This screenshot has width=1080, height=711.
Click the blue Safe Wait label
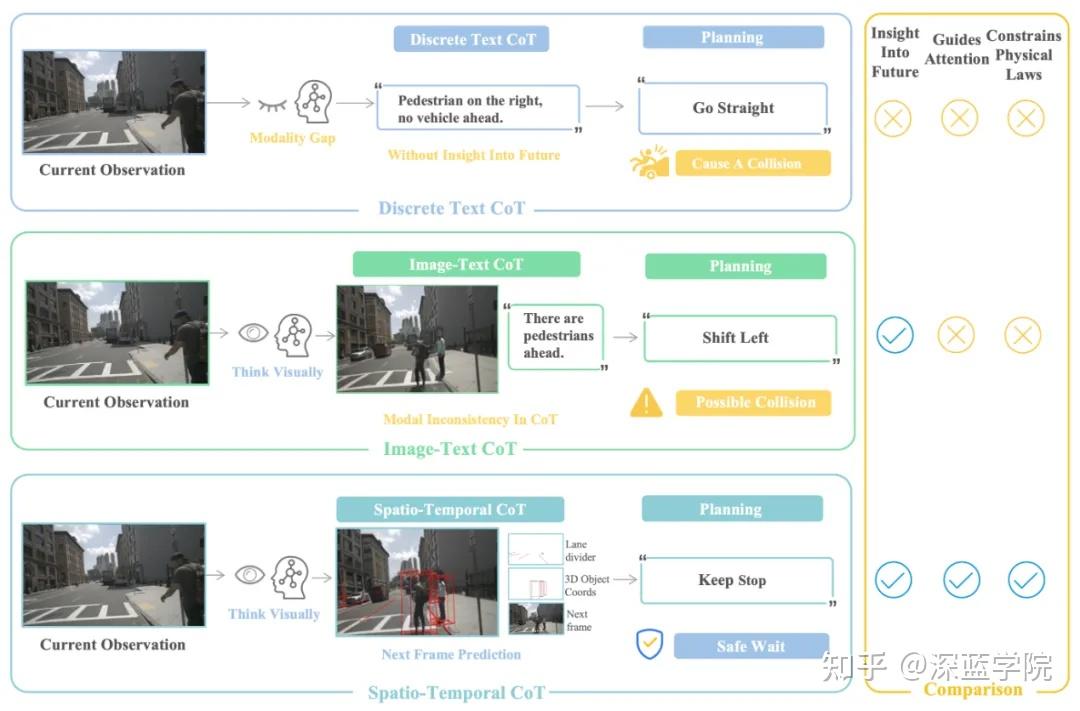click(751, 646)
